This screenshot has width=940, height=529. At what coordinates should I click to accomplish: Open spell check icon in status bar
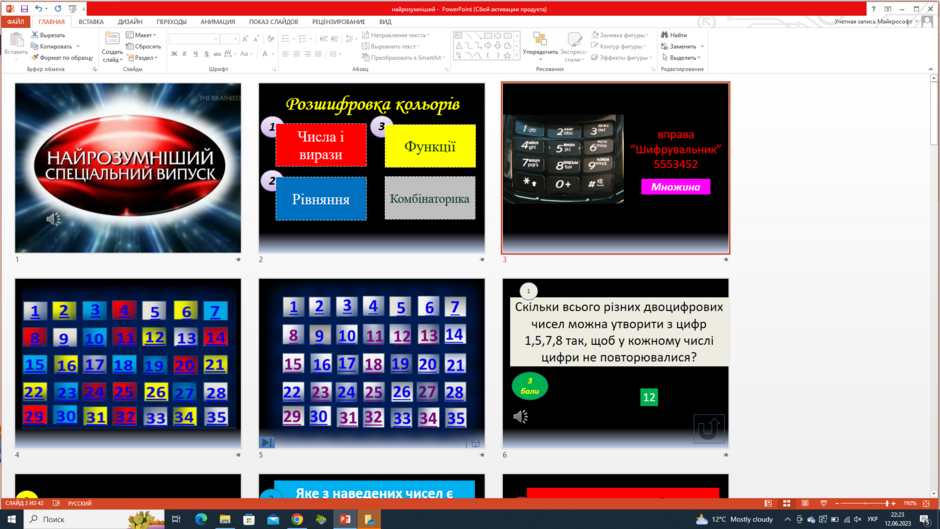56,503
